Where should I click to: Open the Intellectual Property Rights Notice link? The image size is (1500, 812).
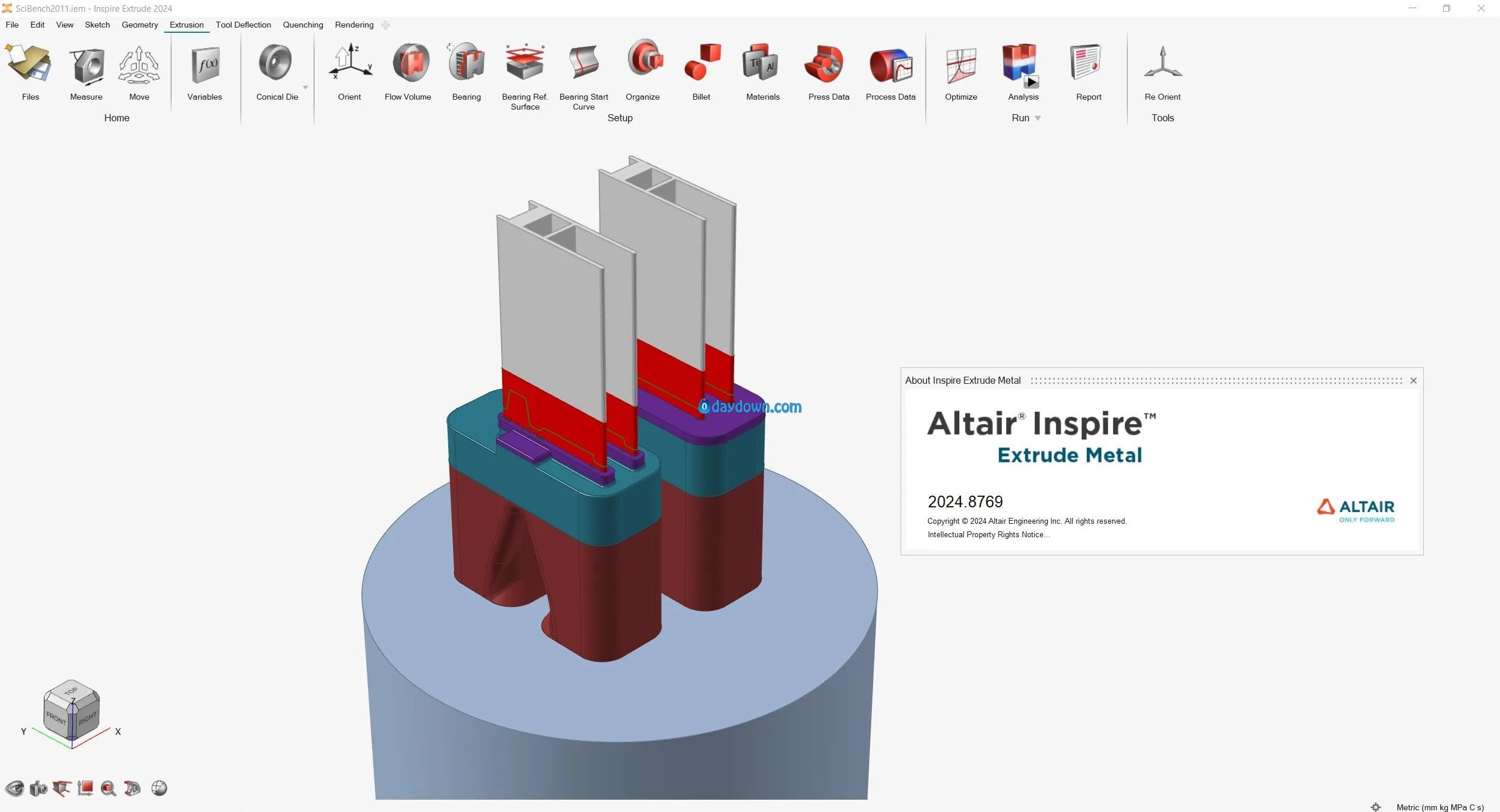pyautogui.click(x=988, y=534)
